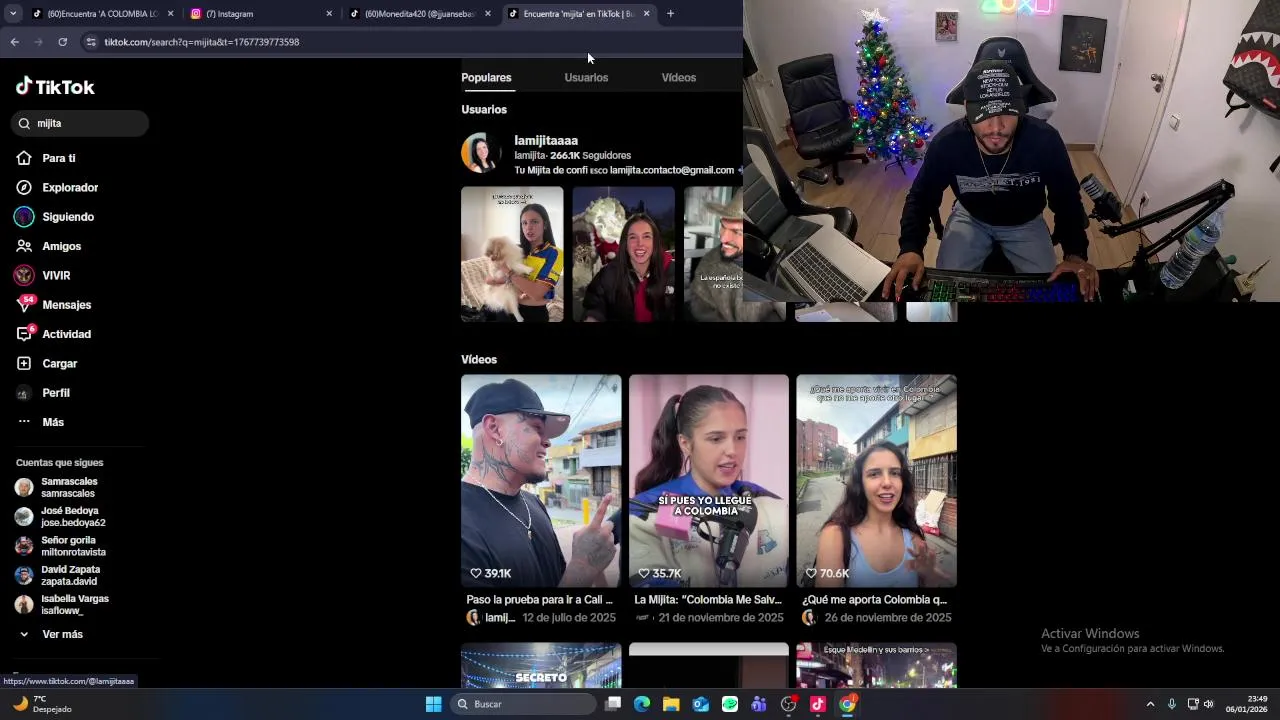Open Microsoft Edge from taskbar

pyautogui.click(x=642, y=704)
